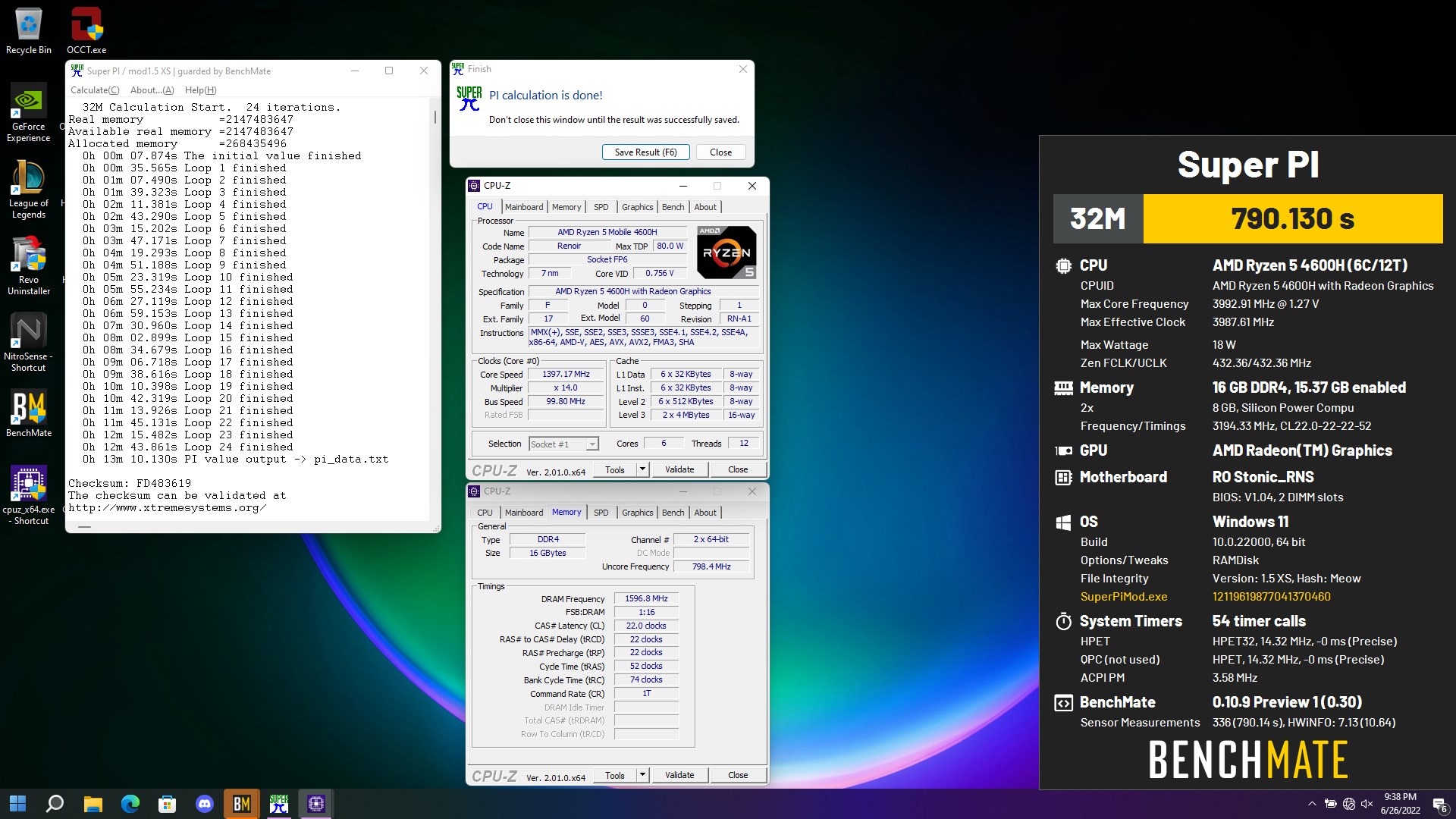Click the 790.130 s result banner

pyautogui.click(x=1293, y=218)
